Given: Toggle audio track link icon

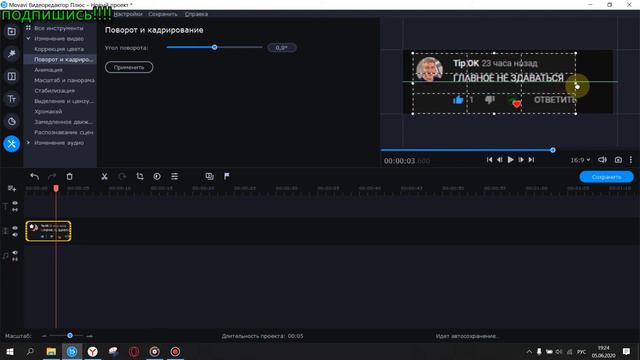Looking at the screenshot, I should pyautogui.click(x=15, y=259).
